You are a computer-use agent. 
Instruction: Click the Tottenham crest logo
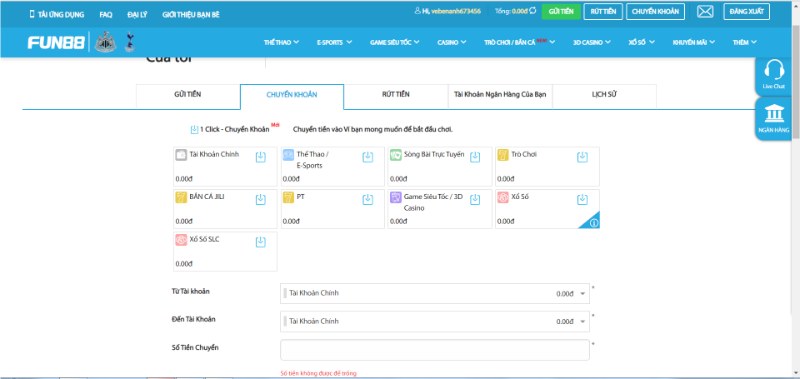point(130,42)
